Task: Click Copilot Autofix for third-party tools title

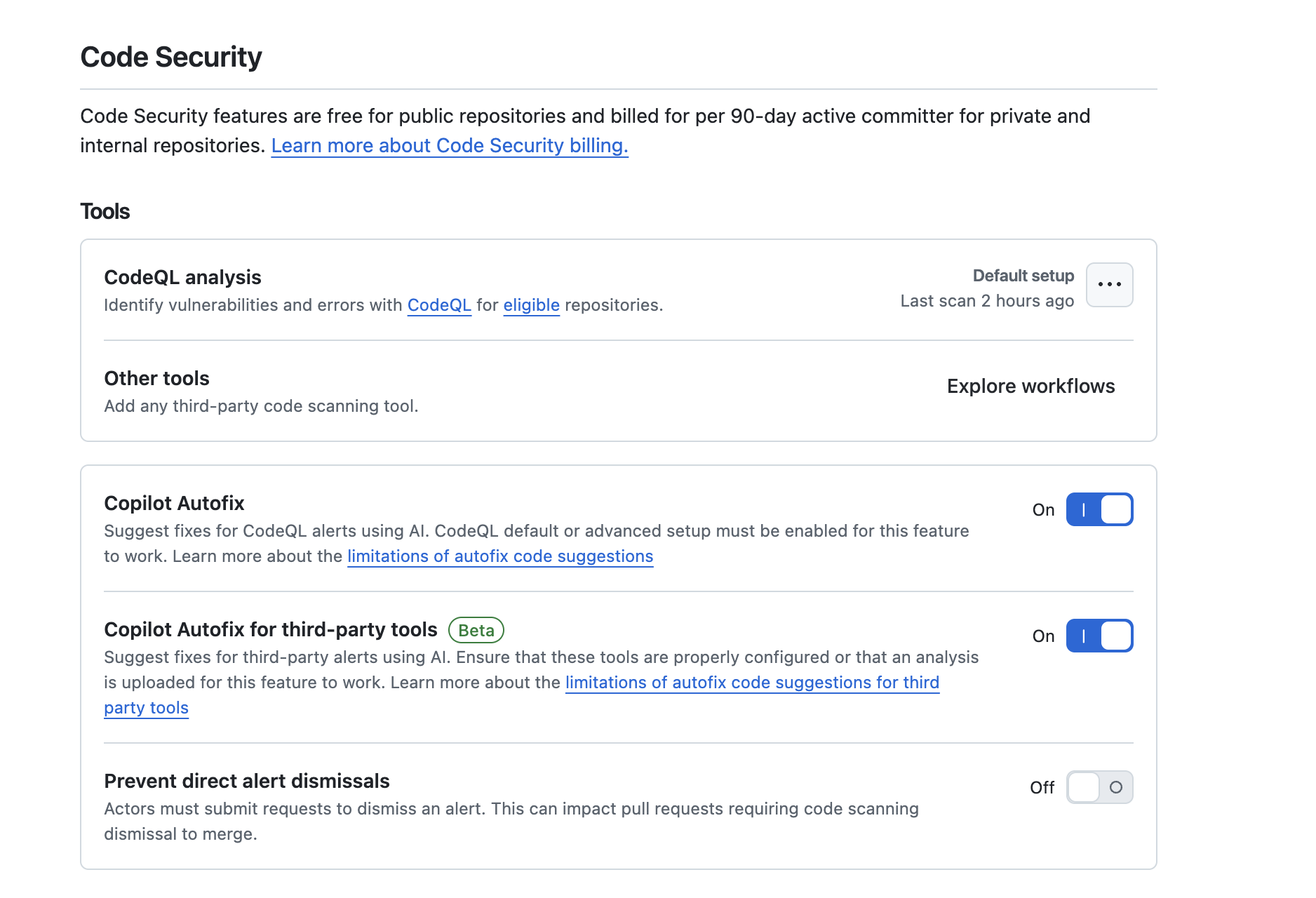Action: 271,629
